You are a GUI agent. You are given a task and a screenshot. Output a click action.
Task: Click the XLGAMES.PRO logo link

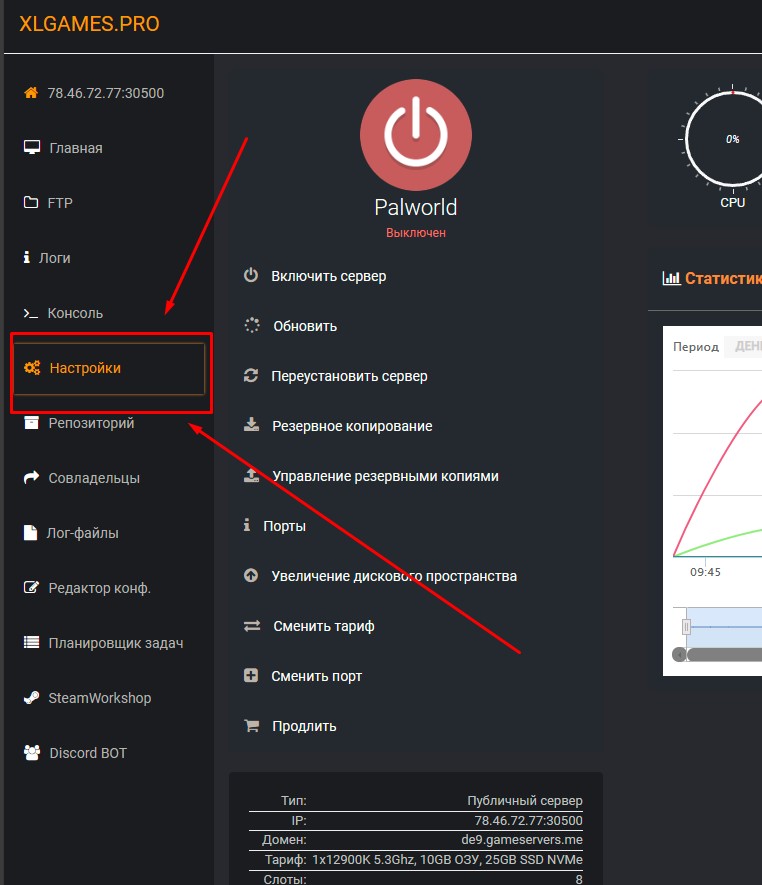pos(89,24)
